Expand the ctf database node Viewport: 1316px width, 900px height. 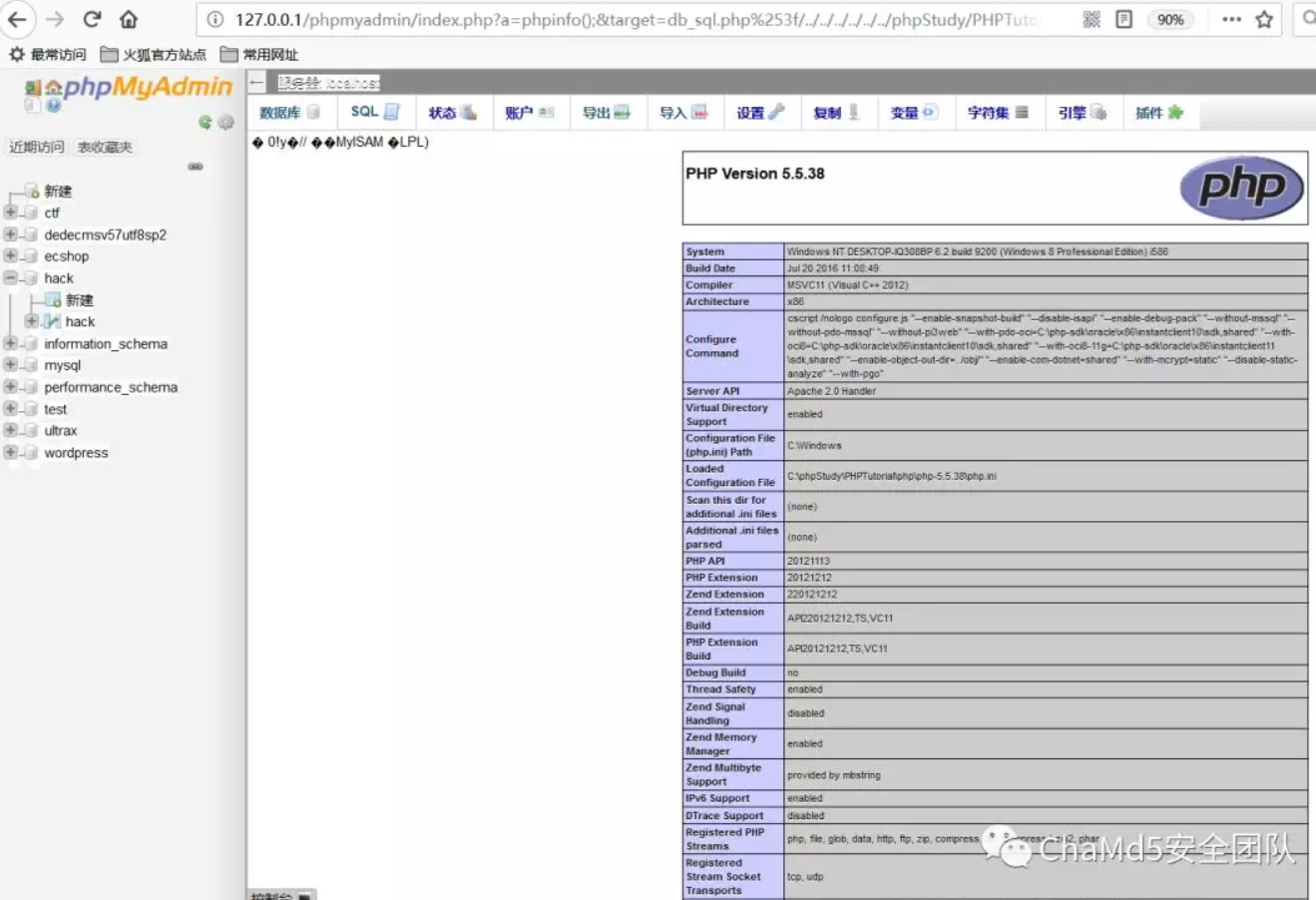pyautogui.click(x=10, y=213)
